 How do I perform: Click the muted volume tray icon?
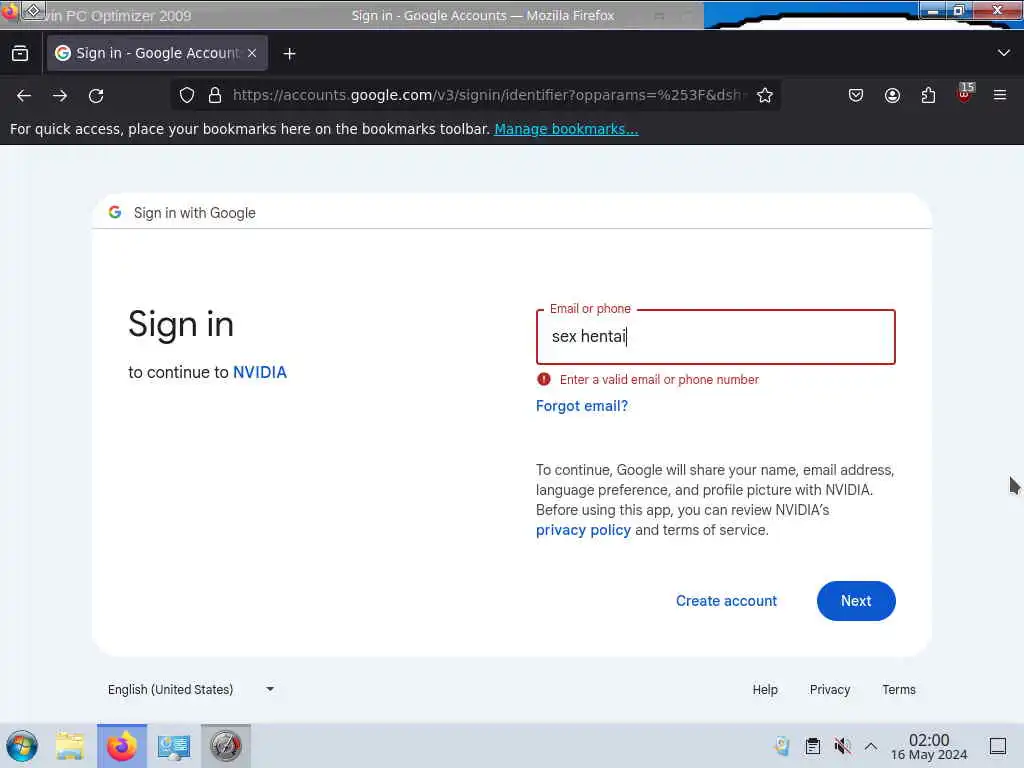[842, 746]
